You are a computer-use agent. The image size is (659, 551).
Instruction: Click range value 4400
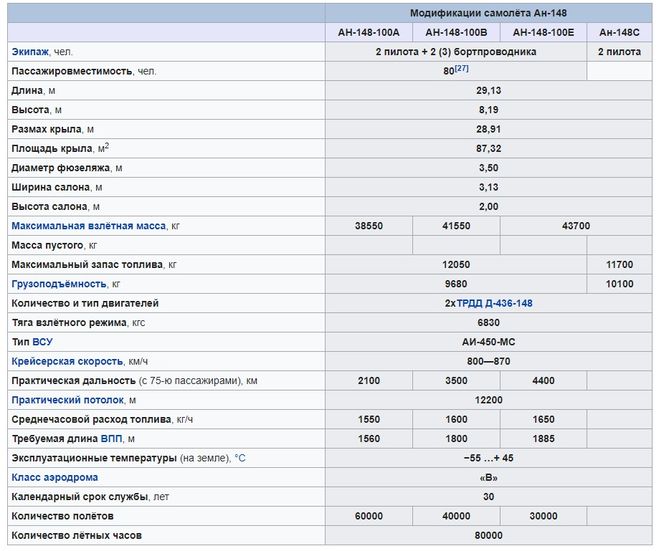coord(543,380)
